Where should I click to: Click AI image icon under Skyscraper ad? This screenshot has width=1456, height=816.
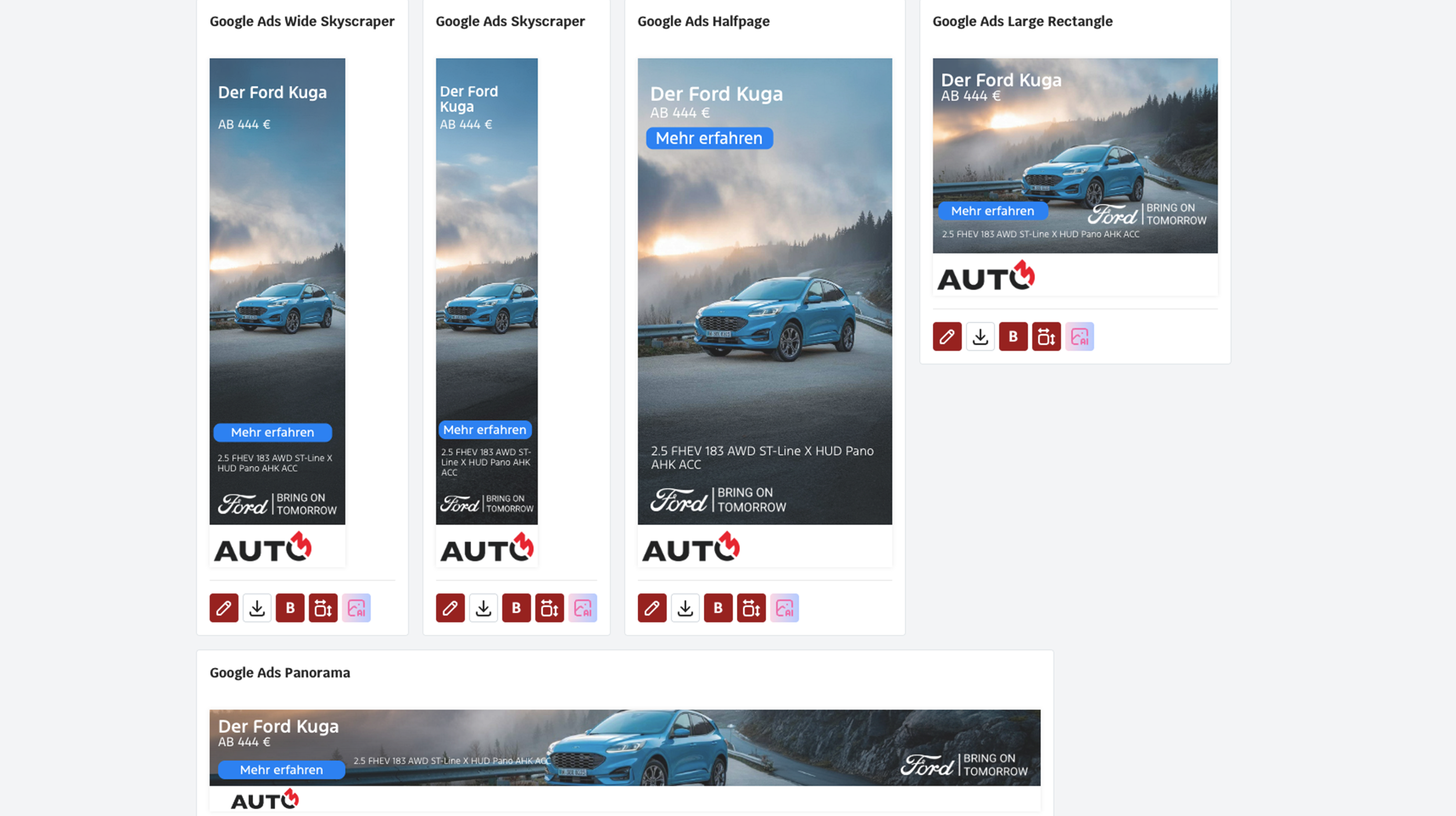pyautogui.click(x=582, y=608)
